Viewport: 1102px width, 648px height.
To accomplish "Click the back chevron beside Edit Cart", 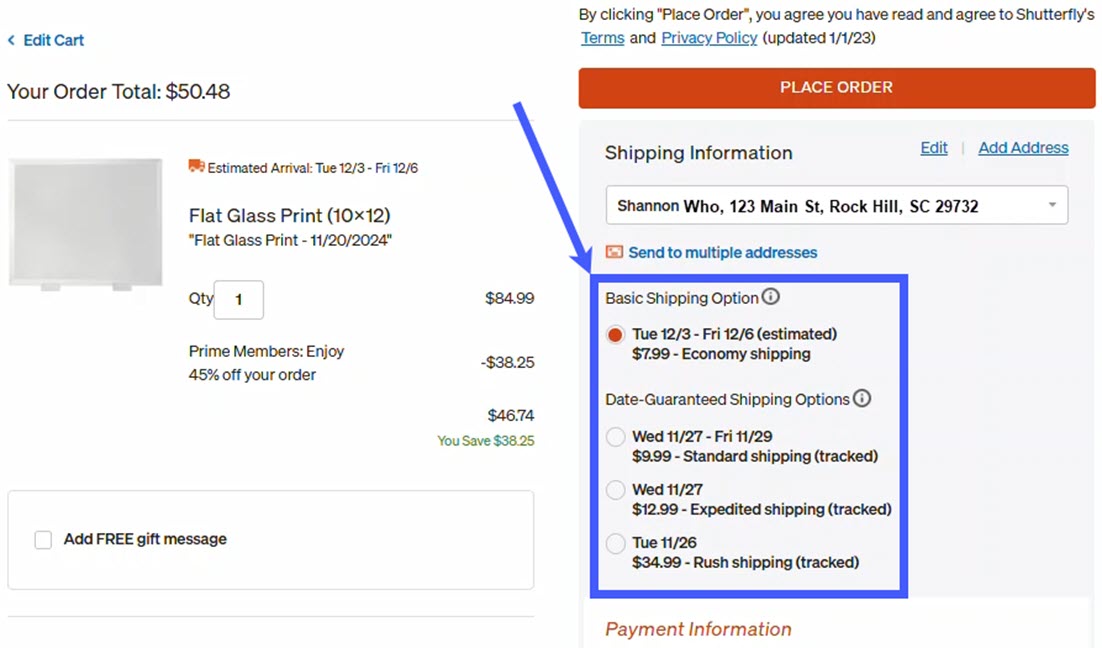I will 10,40.
